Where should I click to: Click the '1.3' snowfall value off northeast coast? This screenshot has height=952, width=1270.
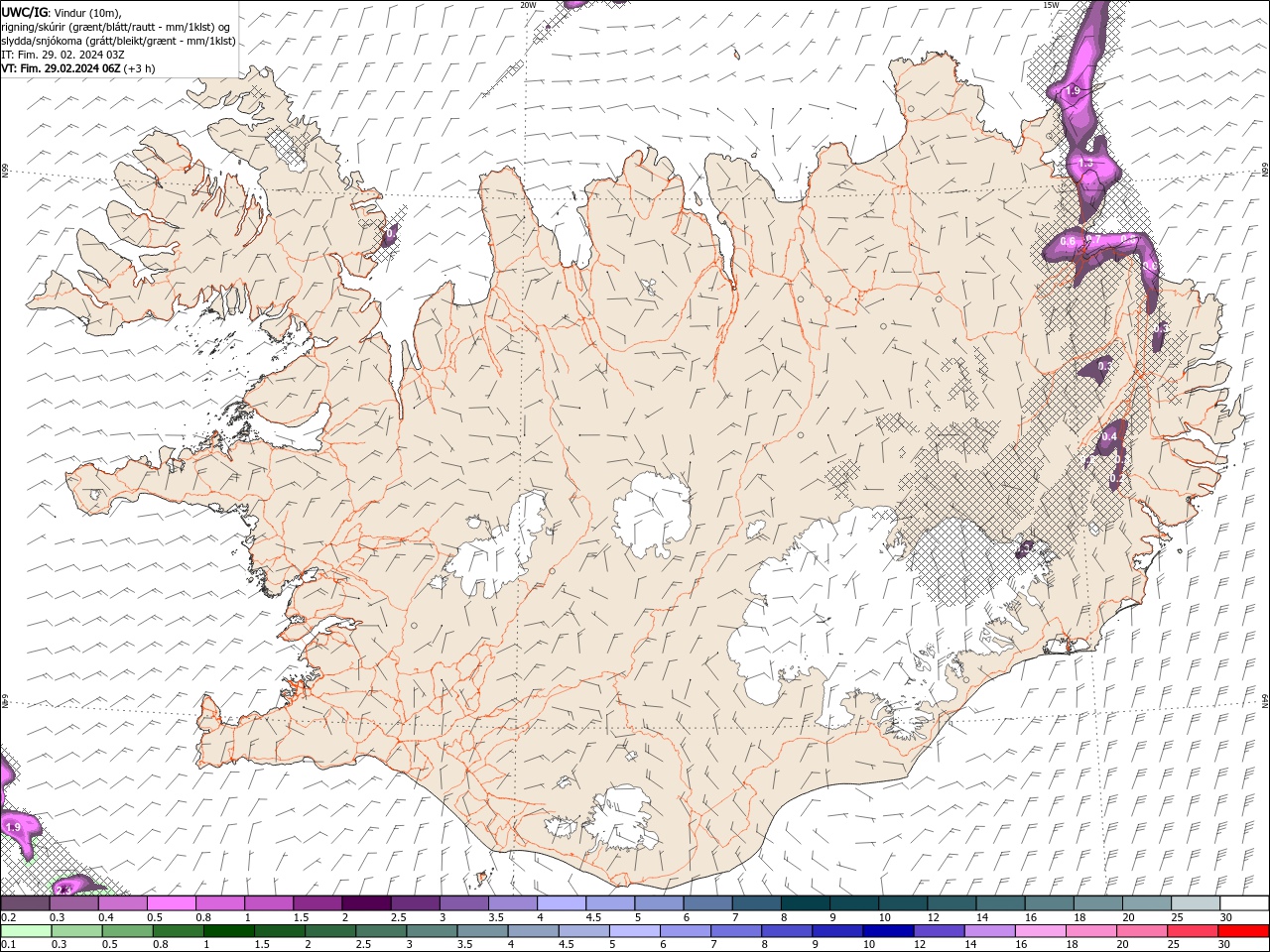point(1084,163)
